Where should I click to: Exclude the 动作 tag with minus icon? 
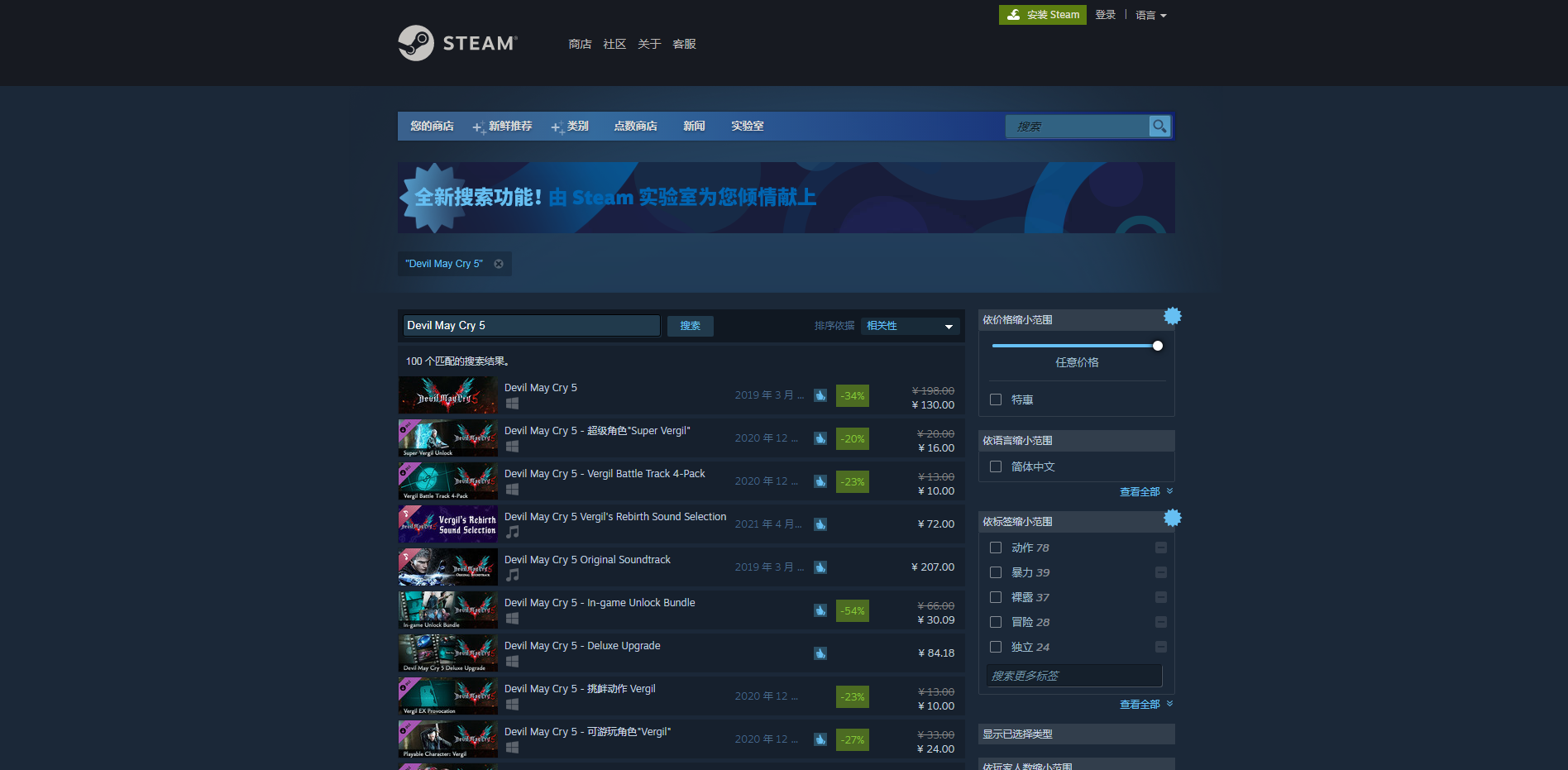[1161, 548]
